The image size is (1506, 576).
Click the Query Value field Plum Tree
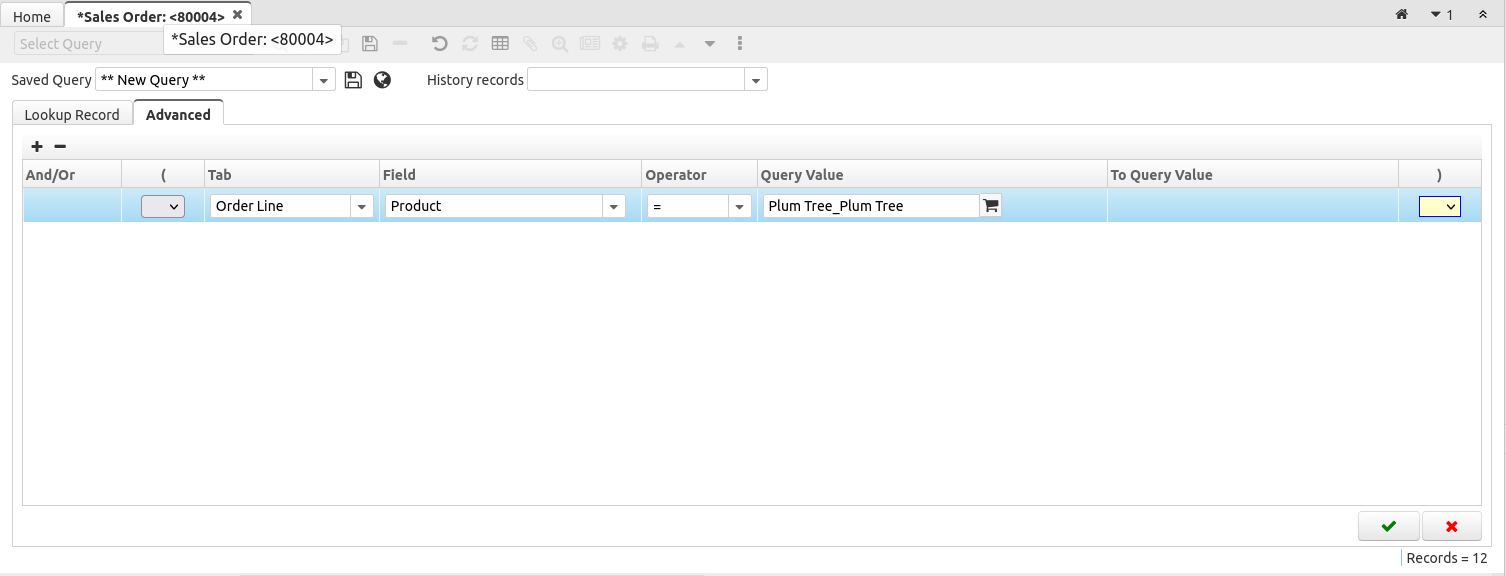pyautogui.click(x=870, y=206)
